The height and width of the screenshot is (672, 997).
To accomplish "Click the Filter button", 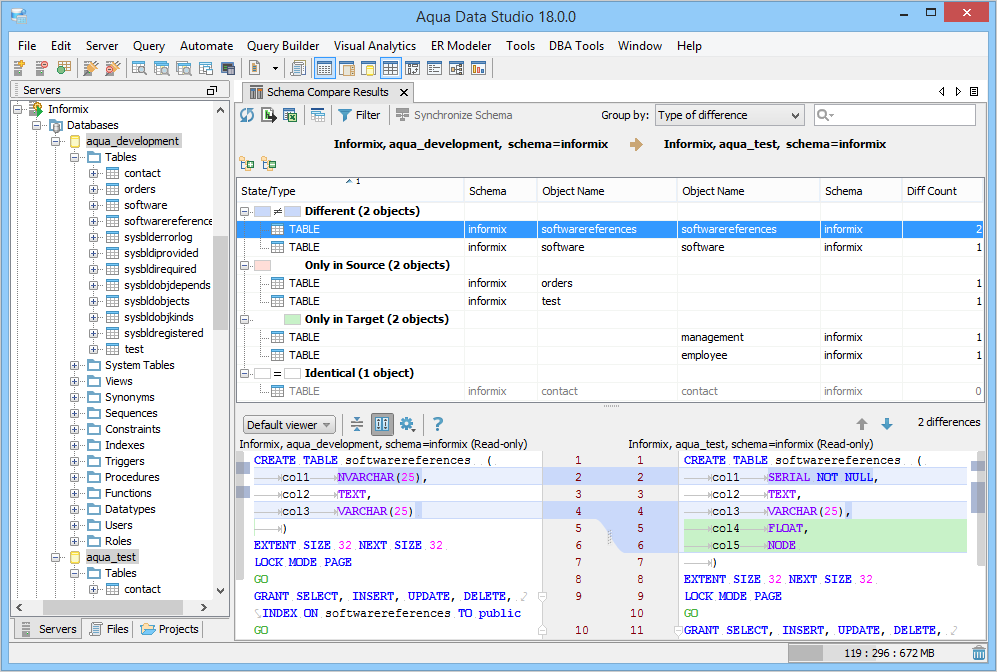I will 359,115.
